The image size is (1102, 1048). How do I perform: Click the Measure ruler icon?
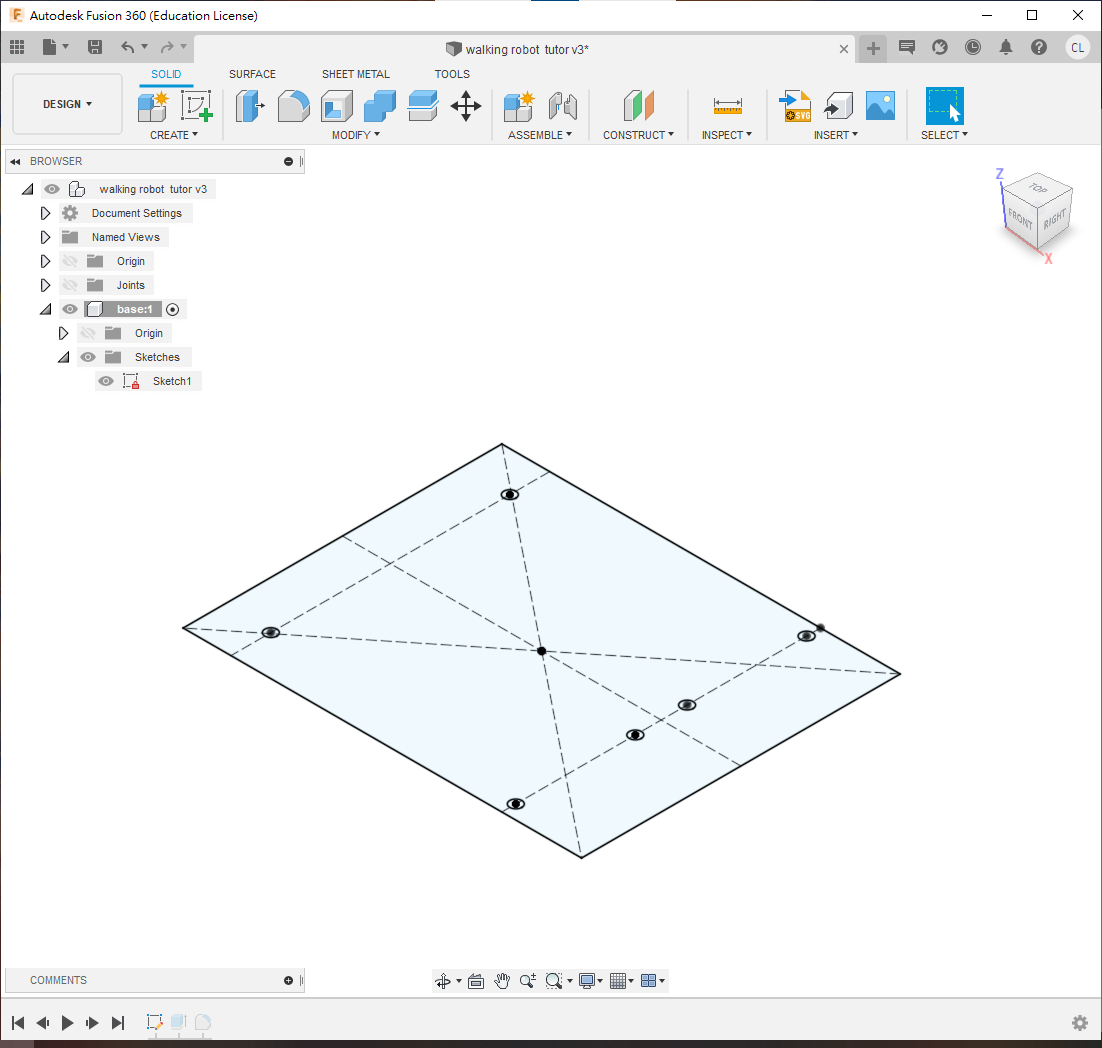click(x=727, y=106)
